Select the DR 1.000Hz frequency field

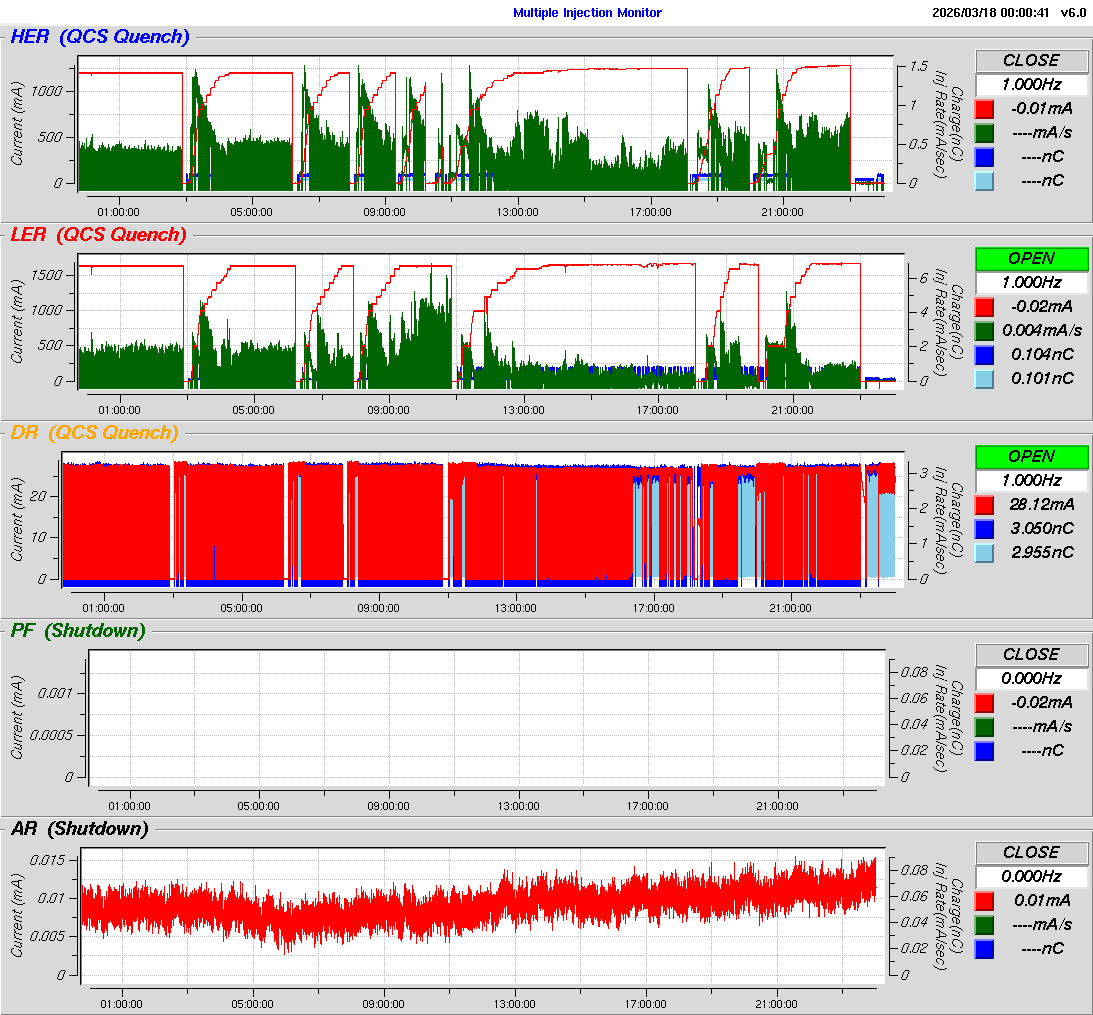tap(1031, 480)
